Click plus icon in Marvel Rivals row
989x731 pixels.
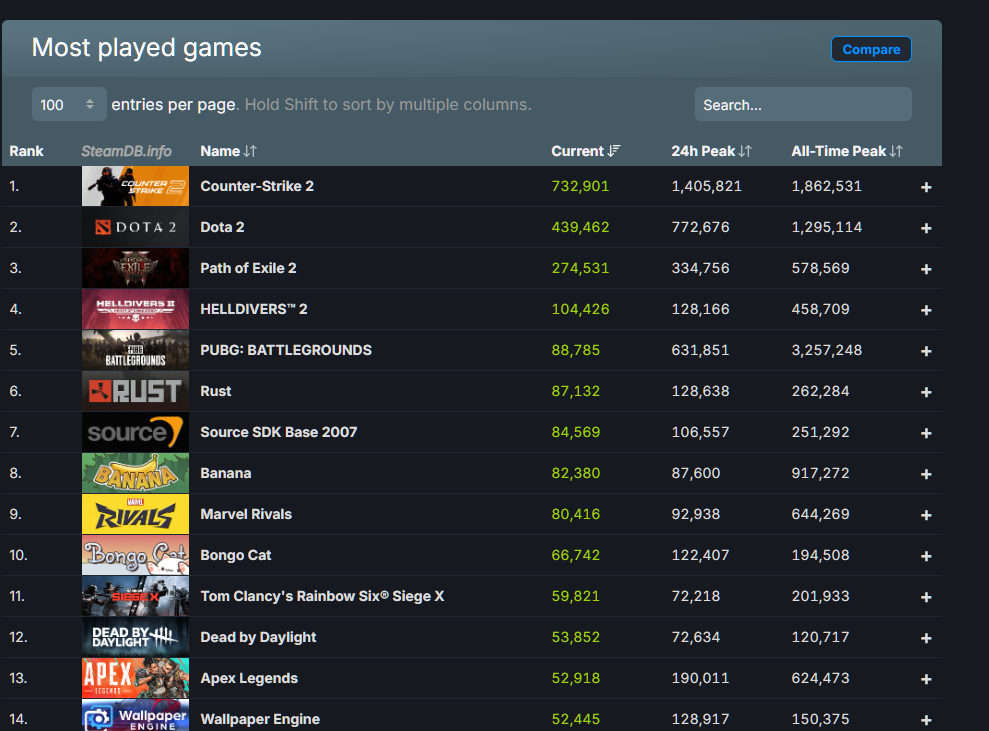point(926,515)
